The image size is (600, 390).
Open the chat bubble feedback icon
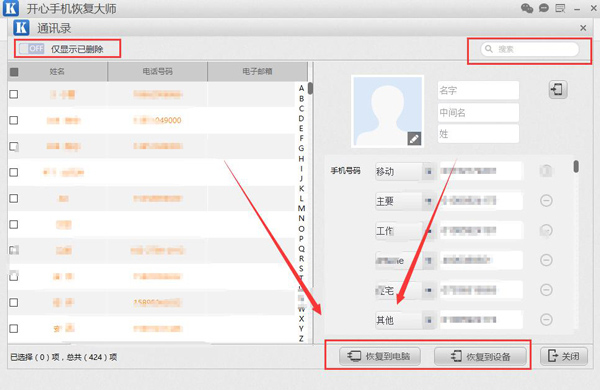(543, 8)
